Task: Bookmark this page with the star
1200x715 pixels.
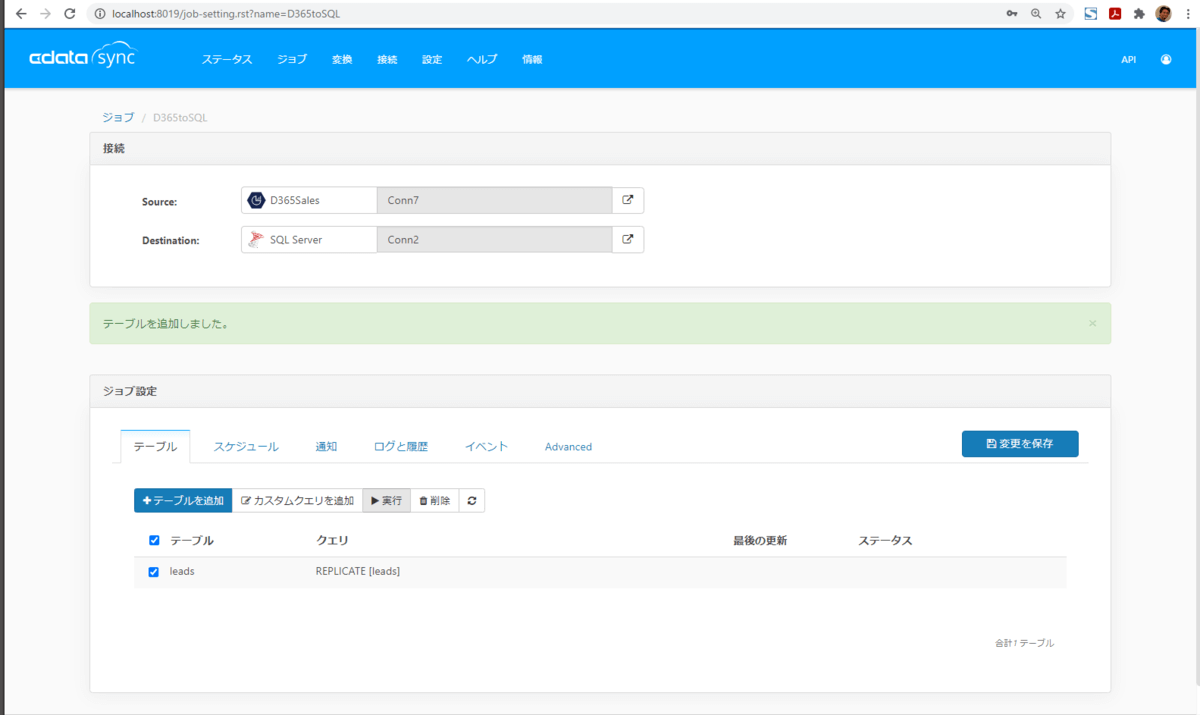Action: (x=1060, y=14)
